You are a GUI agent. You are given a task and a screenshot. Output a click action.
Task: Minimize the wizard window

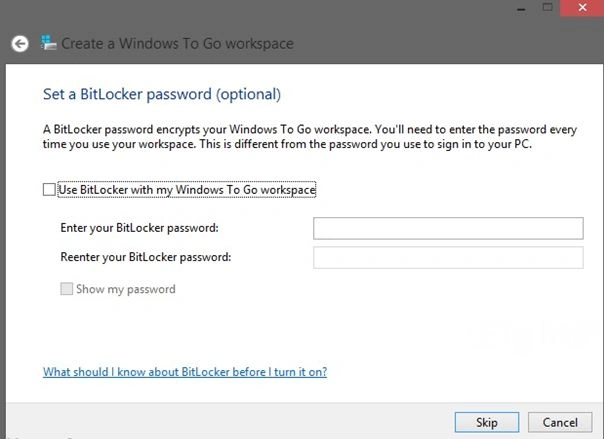tap(521, 8)
